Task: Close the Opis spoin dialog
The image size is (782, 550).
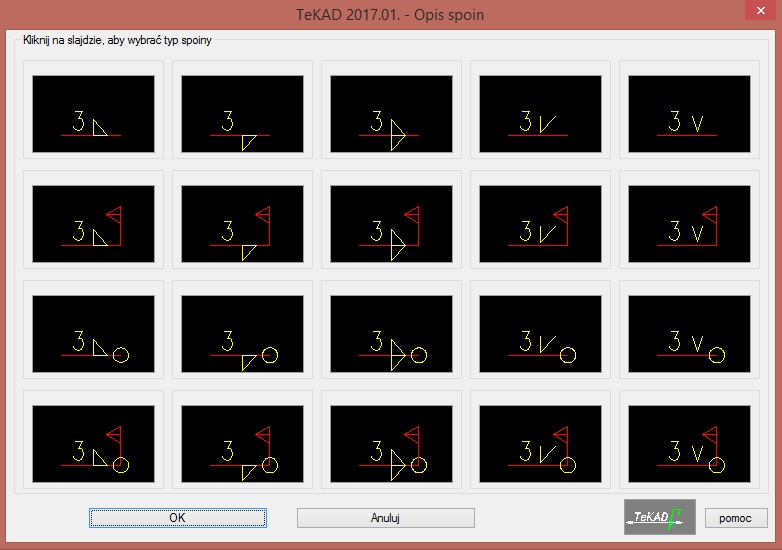Action: (761, 10)
